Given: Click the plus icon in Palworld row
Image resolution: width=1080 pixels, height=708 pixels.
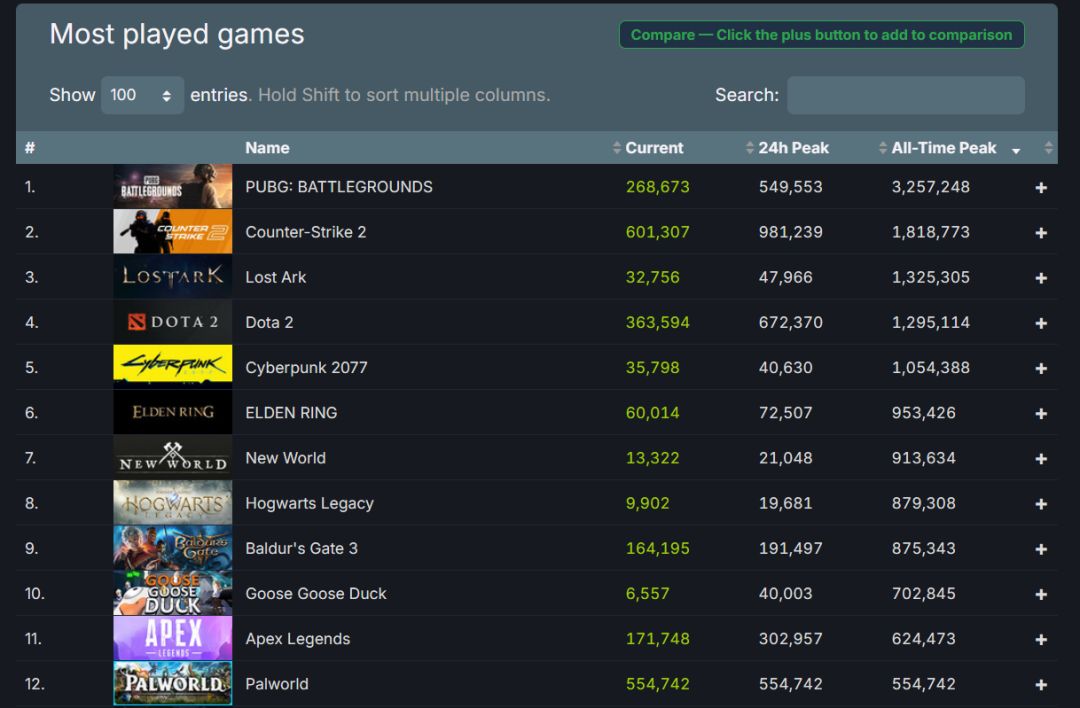Looking at the screenshot, I should point(1041,685).
